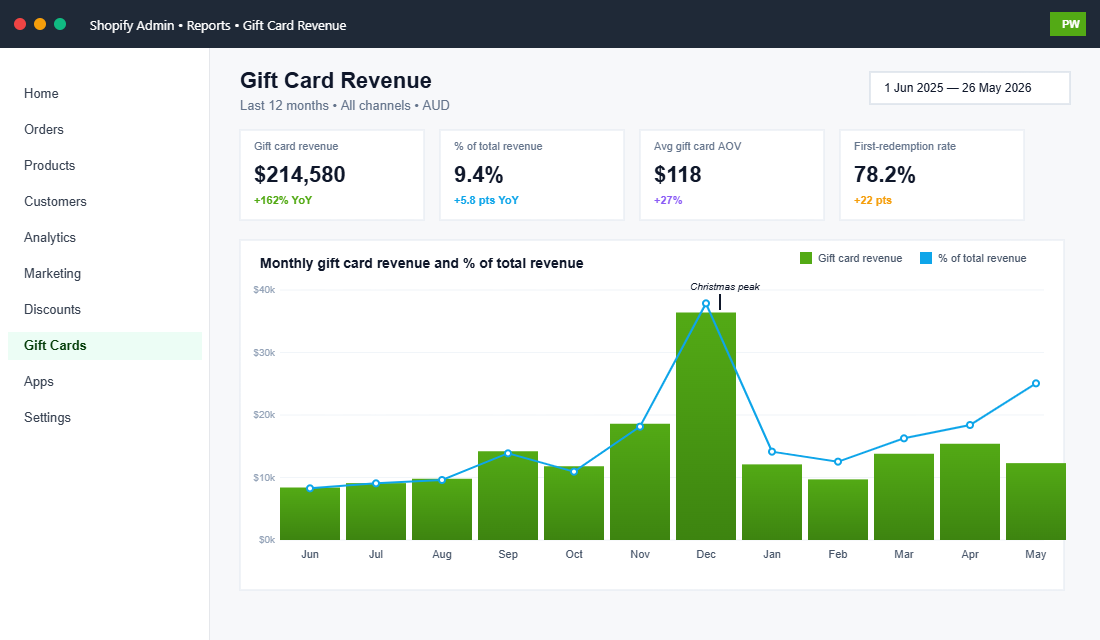Click the % of total revenue legend label
Viewport: 1100px width, 640px height.
coord(982,258)
